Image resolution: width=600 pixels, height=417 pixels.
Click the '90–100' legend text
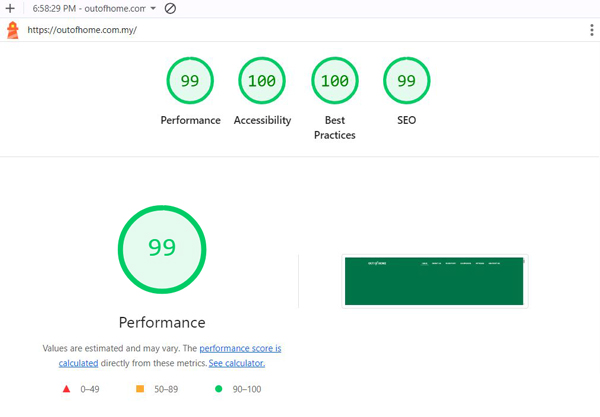(x=247, y=389)
